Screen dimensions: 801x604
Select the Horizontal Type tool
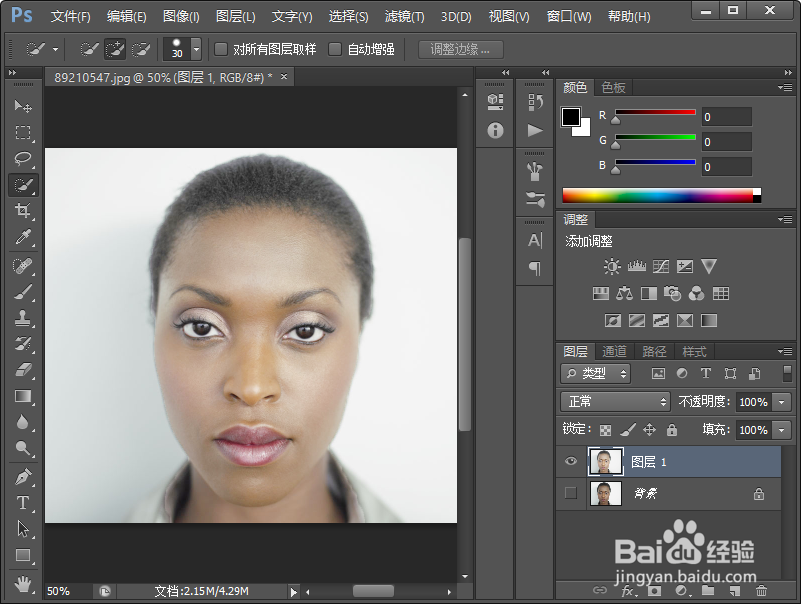pyautogui.click(x=22, y=503)
